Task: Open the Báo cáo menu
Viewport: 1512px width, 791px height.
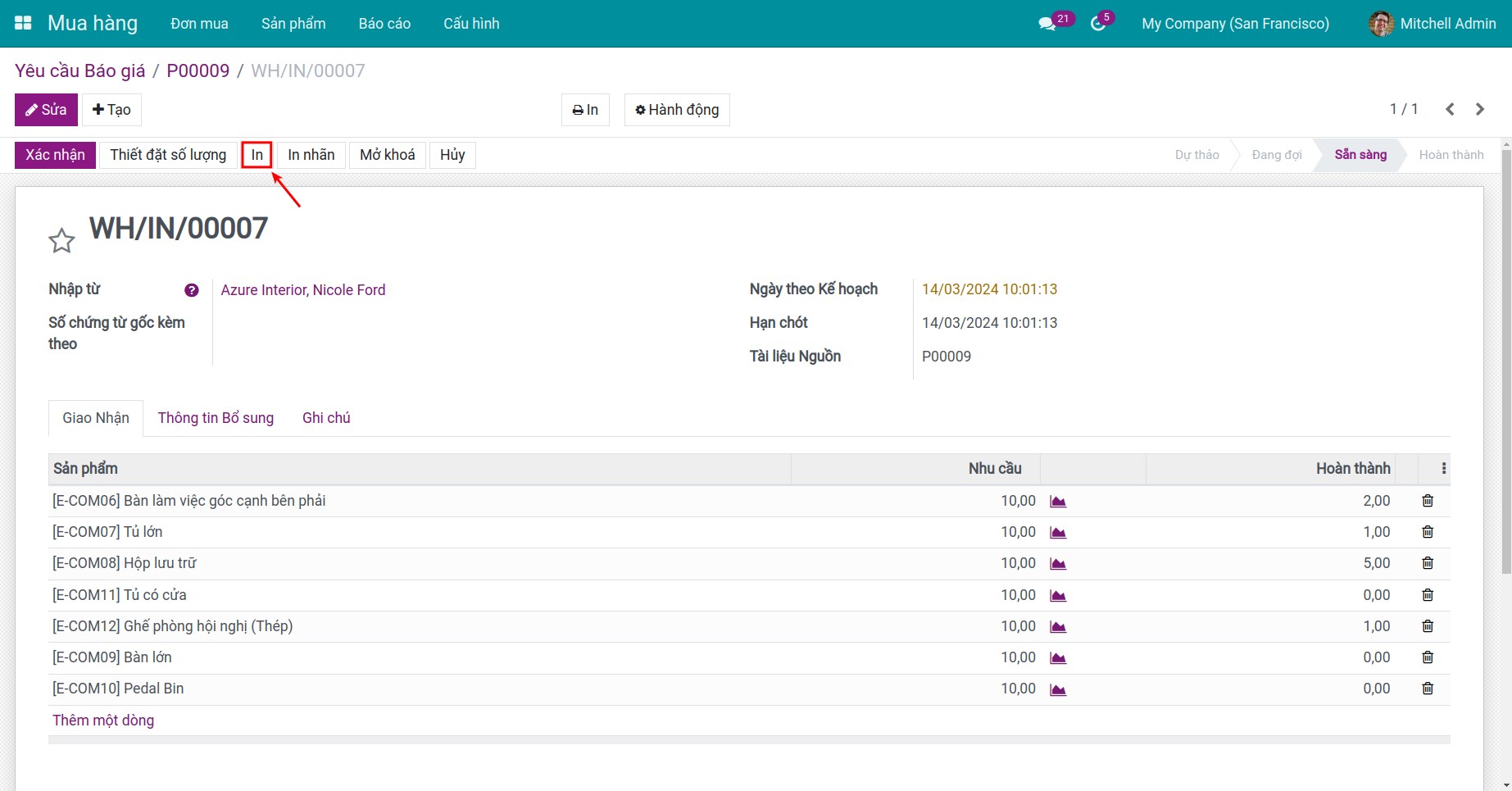Action: click(384, 24)
